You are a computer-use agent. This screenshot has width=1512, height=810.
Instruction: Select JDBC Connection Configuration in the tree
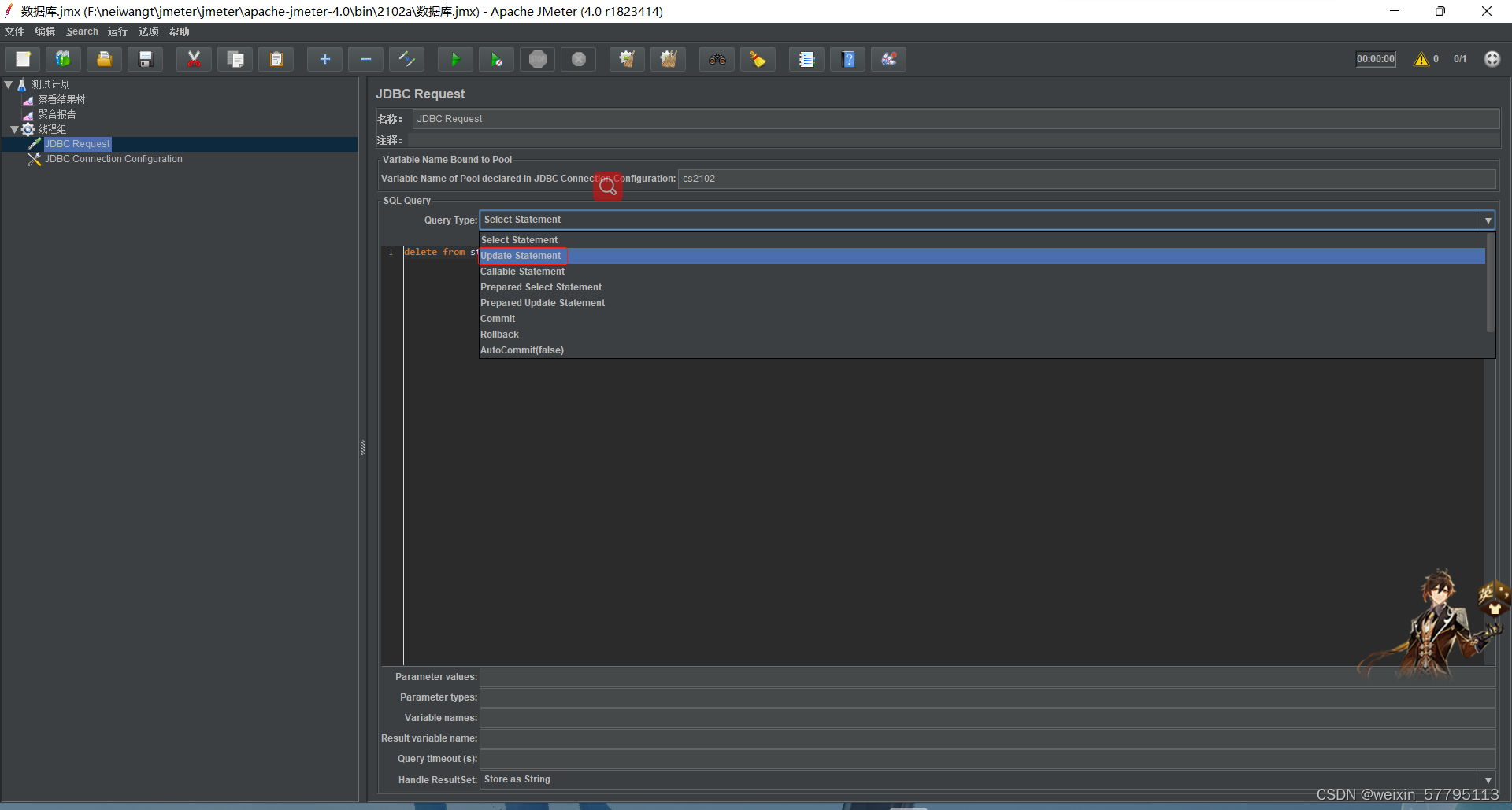click(x=113, y=159)
